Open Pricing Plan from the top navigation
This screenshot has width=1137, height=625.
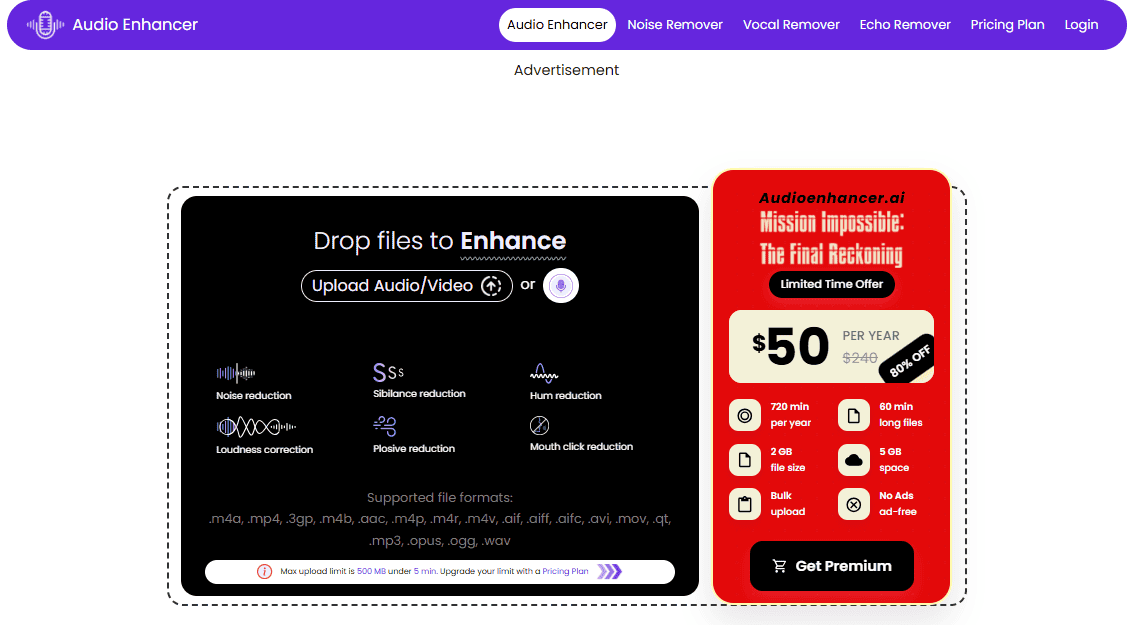[x=1007, y=25]
